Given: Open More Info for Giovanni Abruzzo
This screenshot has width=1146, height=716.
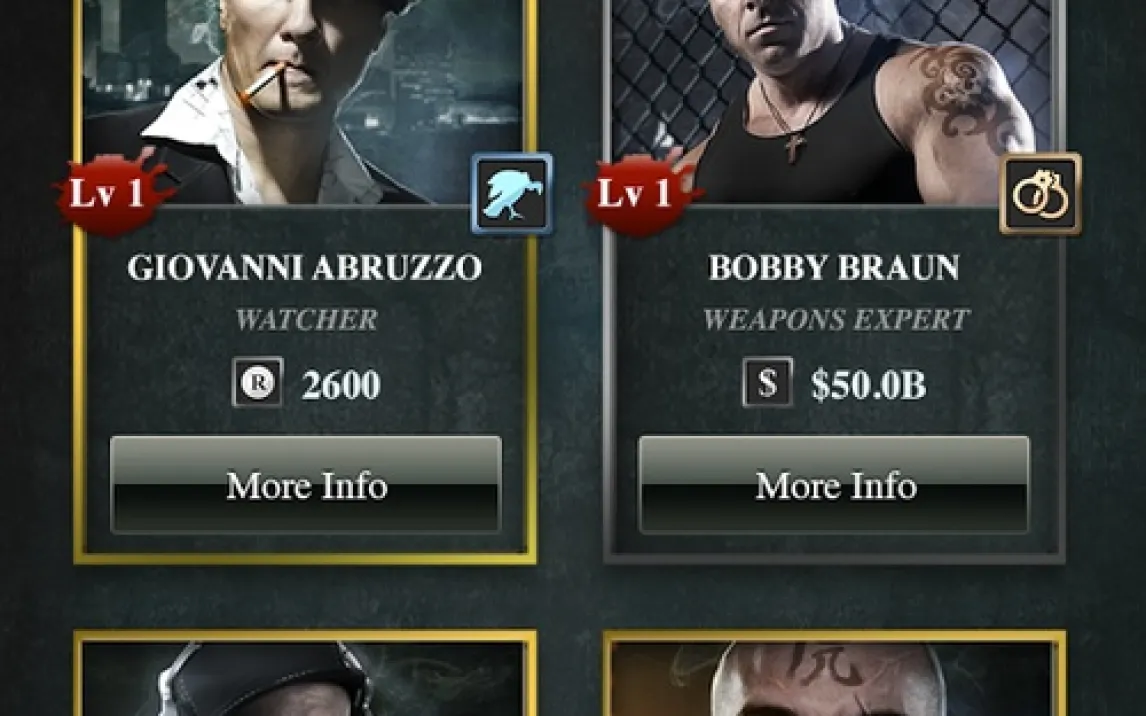Looking at the screenshot, I should coord(306,485).
